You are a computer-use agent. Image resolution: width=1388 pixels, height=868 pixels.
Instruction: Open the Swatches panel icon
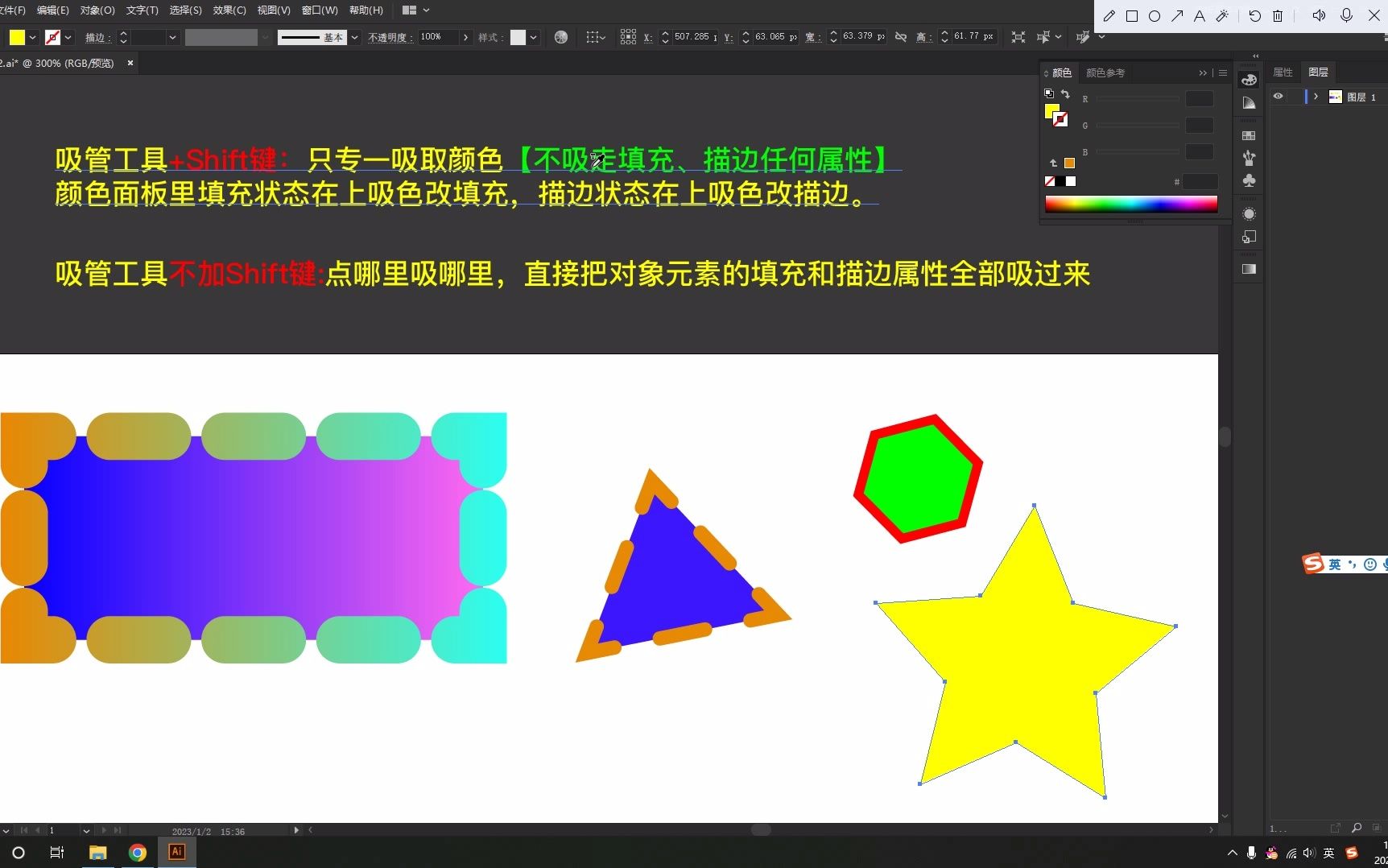click(x=1249, y=135)
